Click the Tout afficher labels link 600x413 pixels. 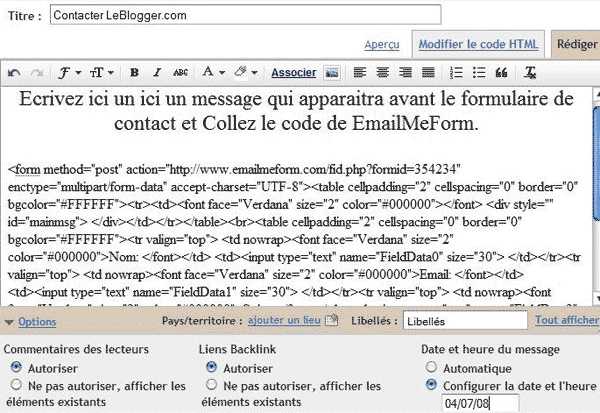pos(567,320)
